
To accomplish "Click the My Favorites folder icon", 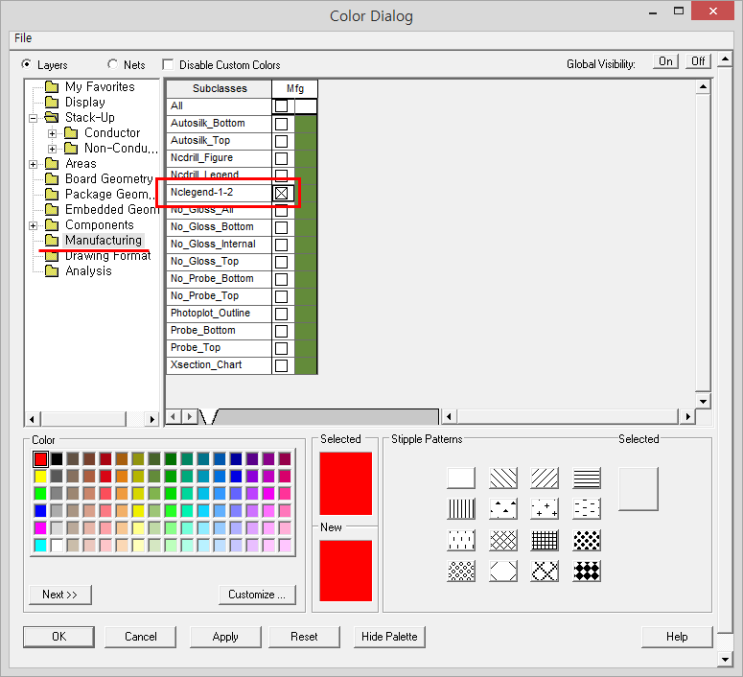I will tap(51, 87).
